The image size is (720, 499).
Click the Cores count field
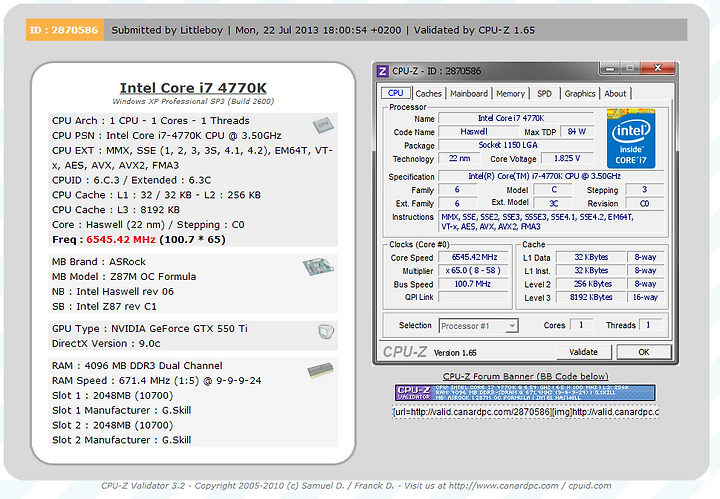point(581,325)
